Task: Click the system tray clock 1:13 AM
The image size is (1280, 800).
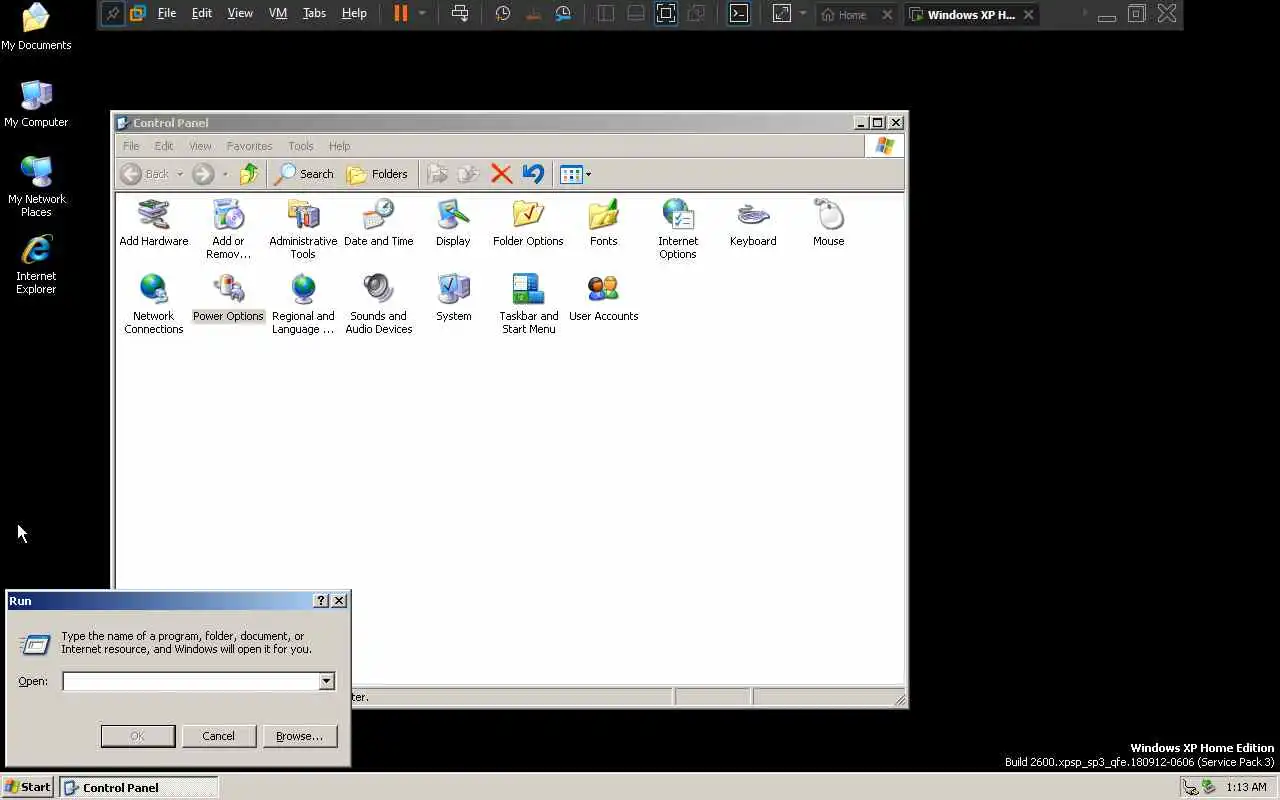Action: click(1246, 787)
